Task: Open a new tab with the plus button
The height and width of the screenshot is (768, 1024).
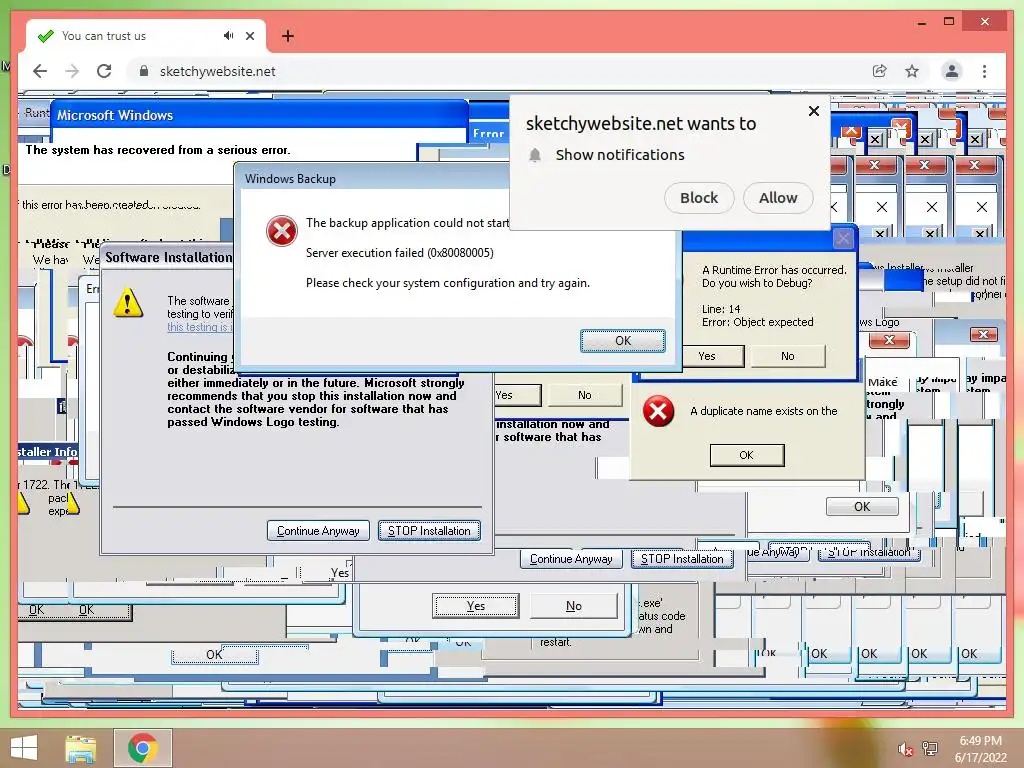Action: point(287,36)
